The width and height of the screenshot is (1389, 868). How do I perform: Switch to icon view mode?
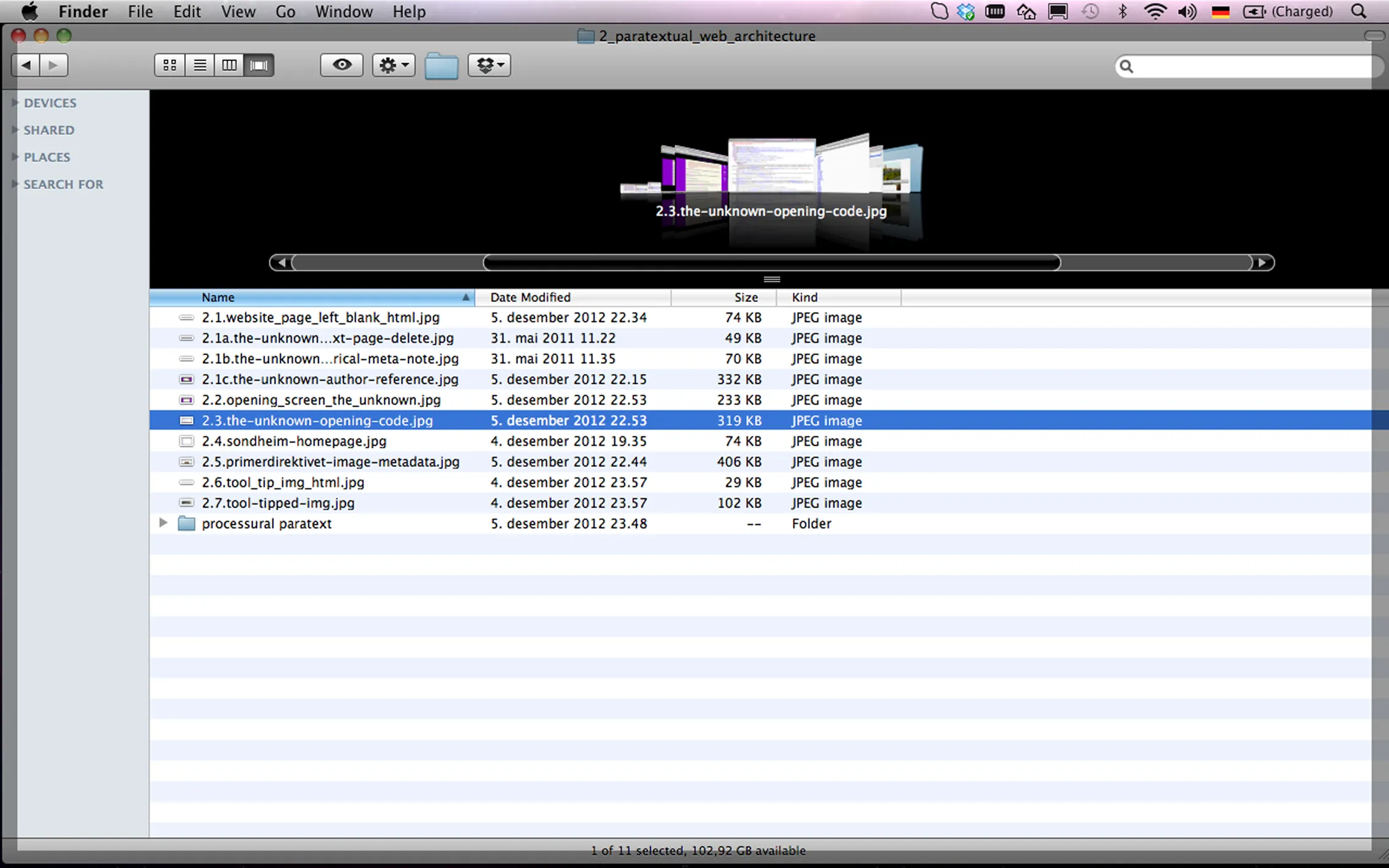pyautogui.click(x=169, y=65)
